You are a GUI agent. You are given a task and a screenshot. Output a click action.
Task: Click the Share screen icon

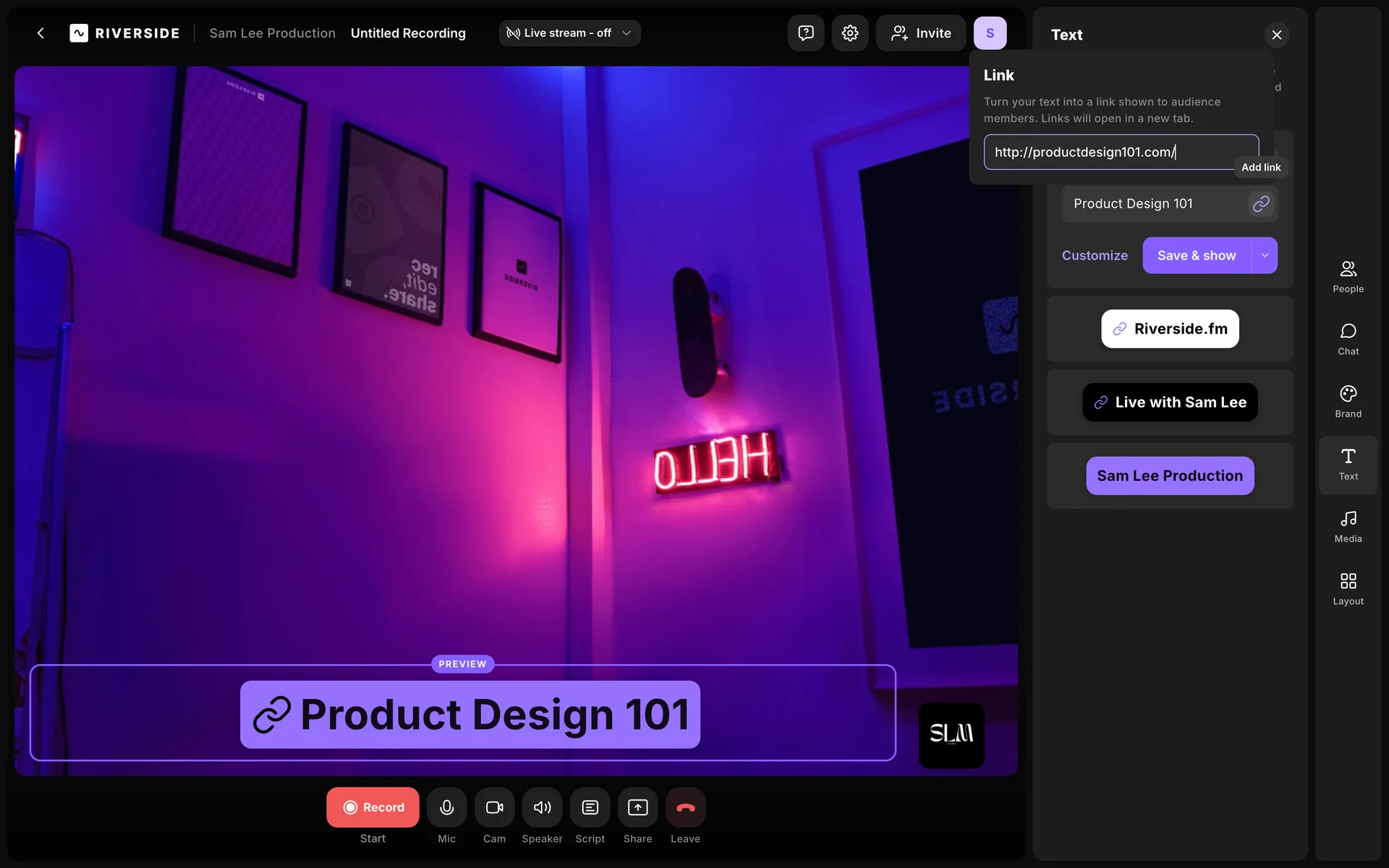point(637,807)
